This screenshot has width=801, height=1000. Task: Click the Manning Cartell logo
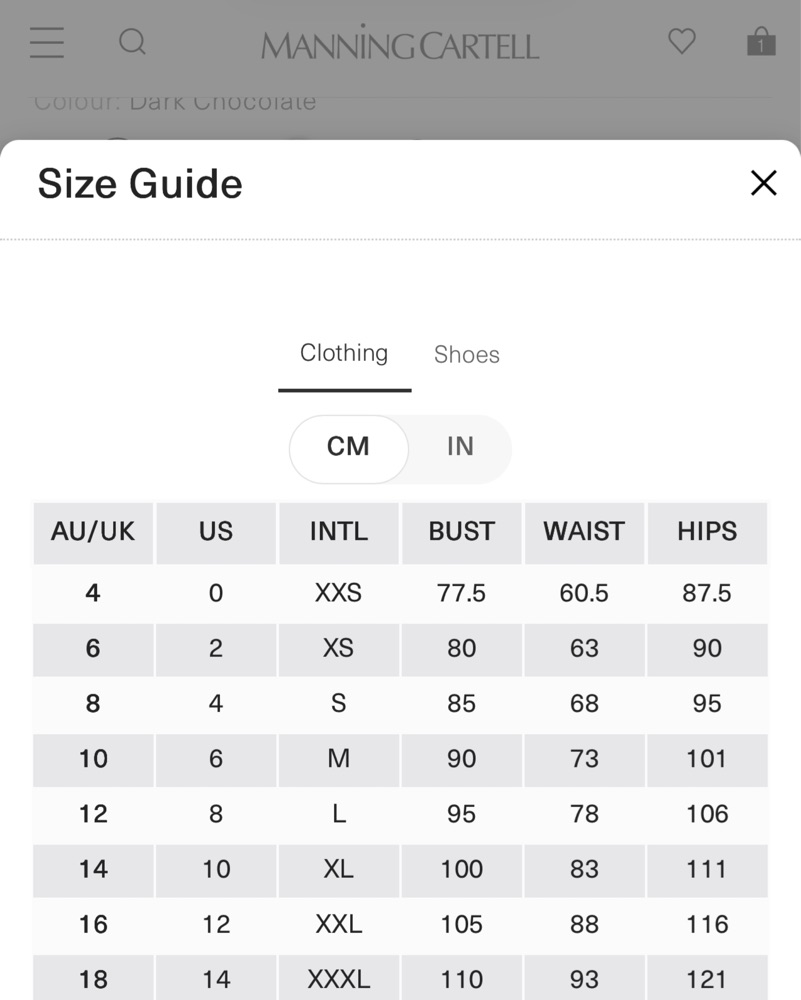[x=400, y=43]
